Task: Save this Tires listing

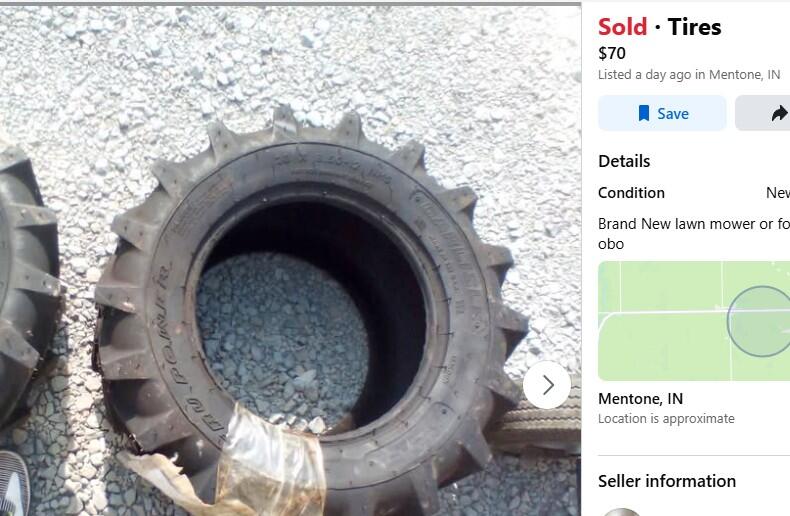Action: (662, 113)
